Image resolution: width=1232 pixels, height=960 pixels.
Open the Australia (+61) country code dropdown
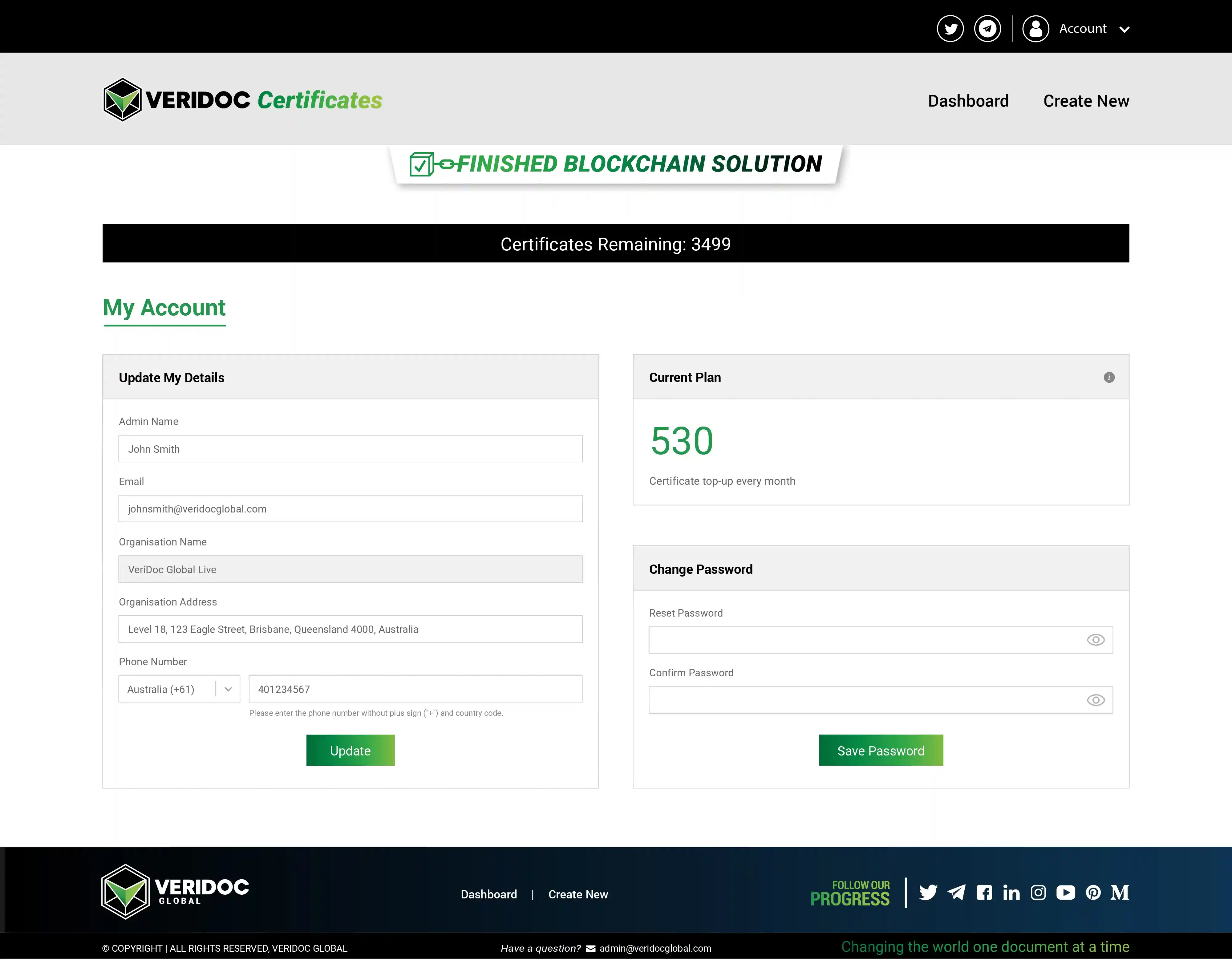pyautogui.click(x=179, y=689)
